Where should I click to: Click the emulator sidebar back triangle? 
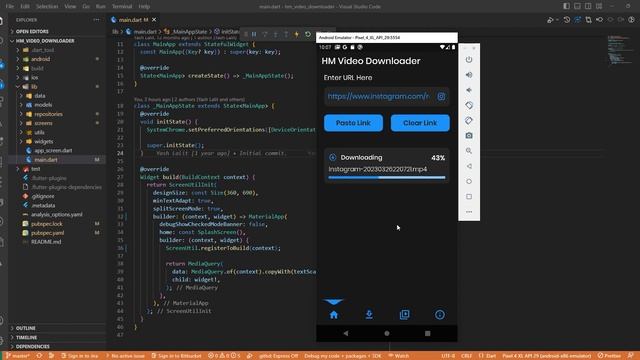point(469,166)
